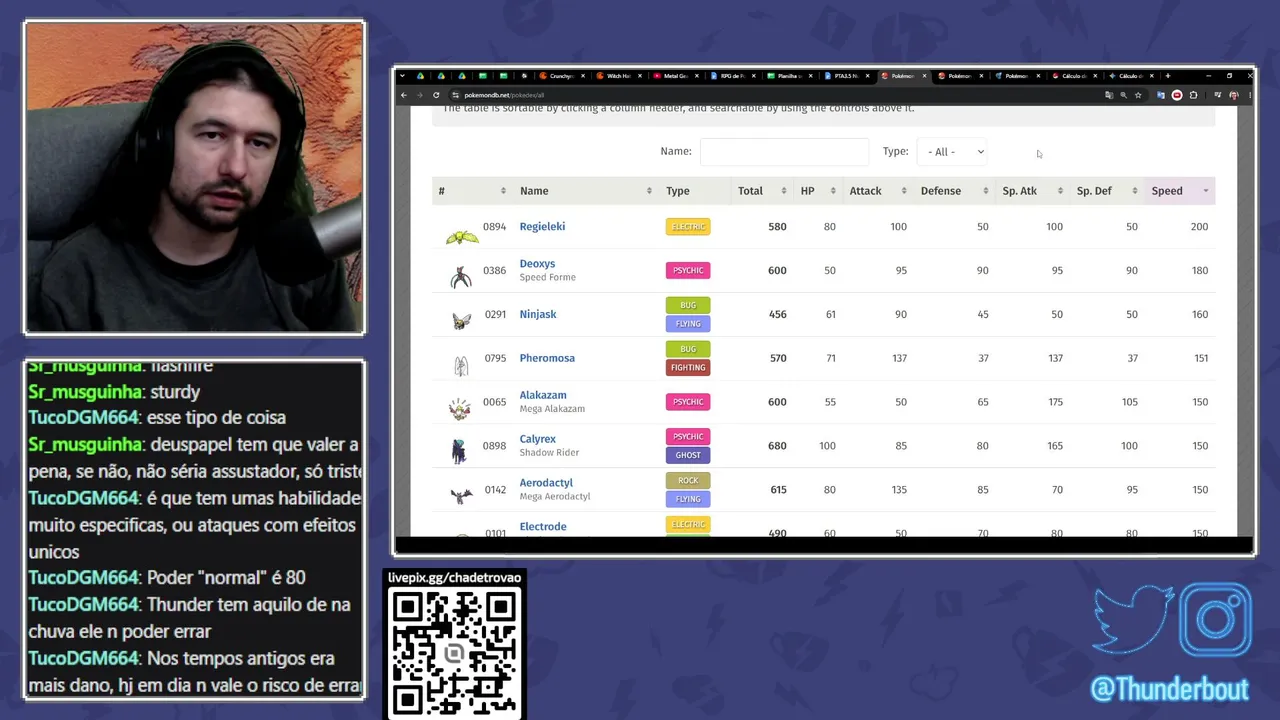Sort table by Attack column
This screenshot has width=1280, height=720.
point(878,191)
